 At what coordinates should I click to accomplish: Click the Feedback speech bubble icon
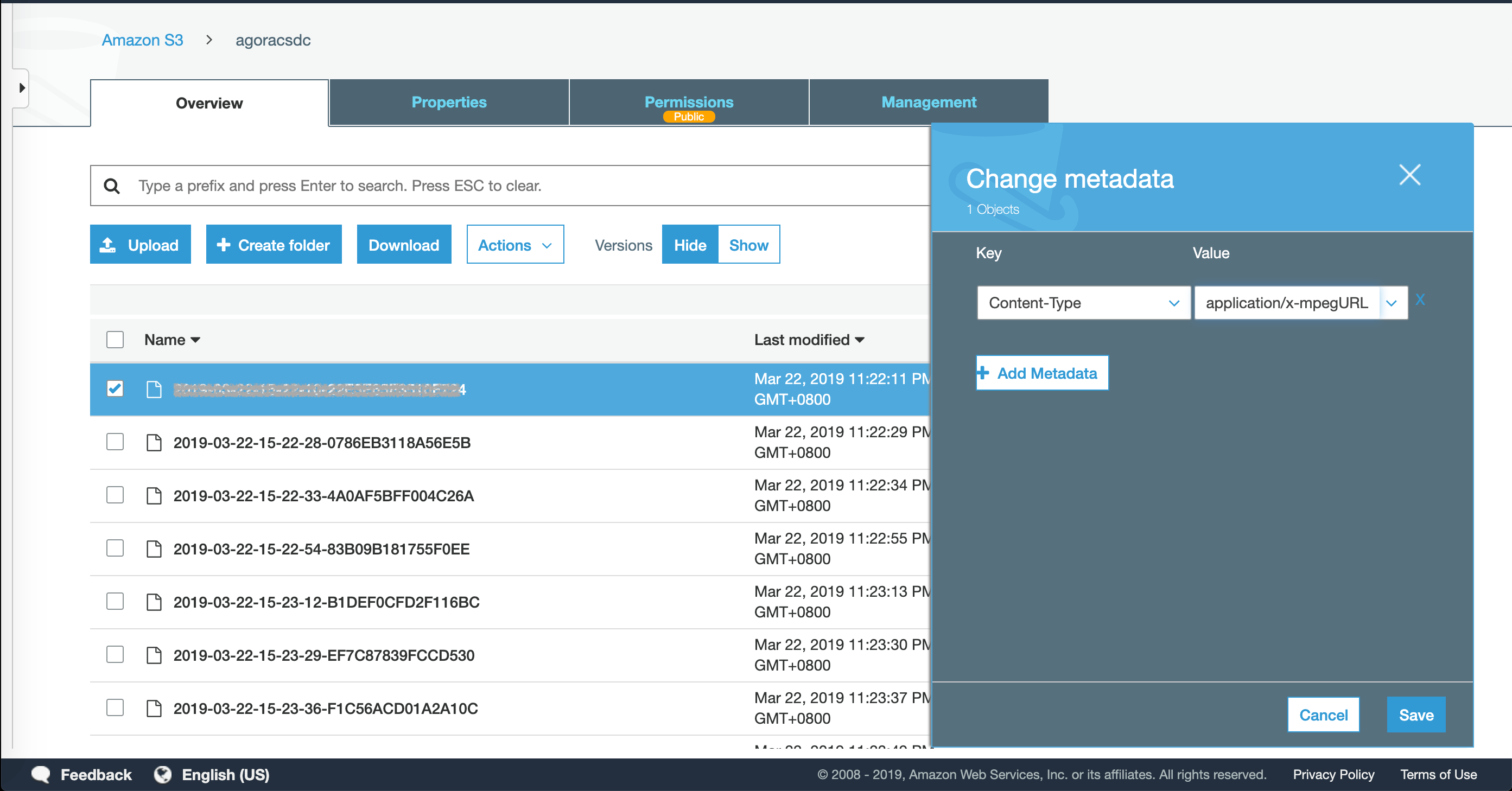pos(41,775)
